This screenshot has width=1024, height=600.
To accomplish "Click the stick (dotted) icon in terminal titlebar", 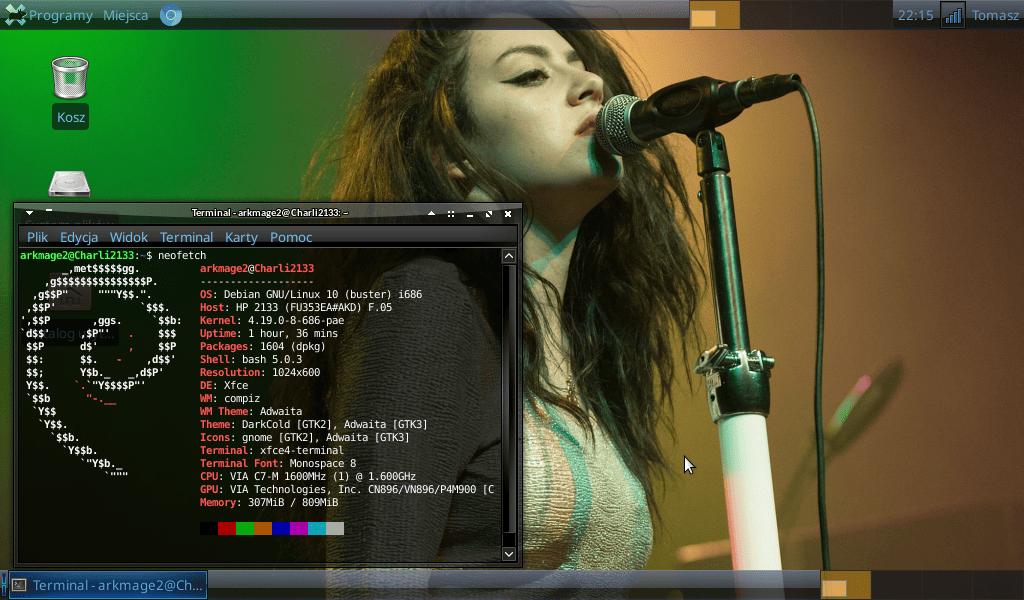I will (451, 213).
